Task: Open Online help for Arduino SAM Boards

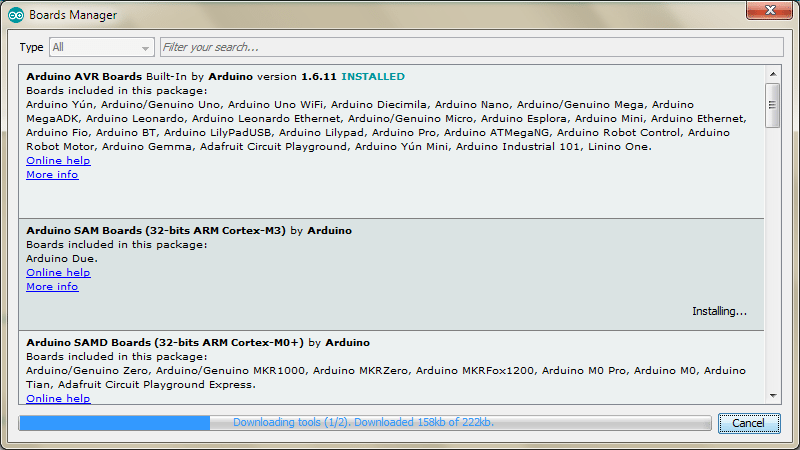Action: tap(58, 273)
